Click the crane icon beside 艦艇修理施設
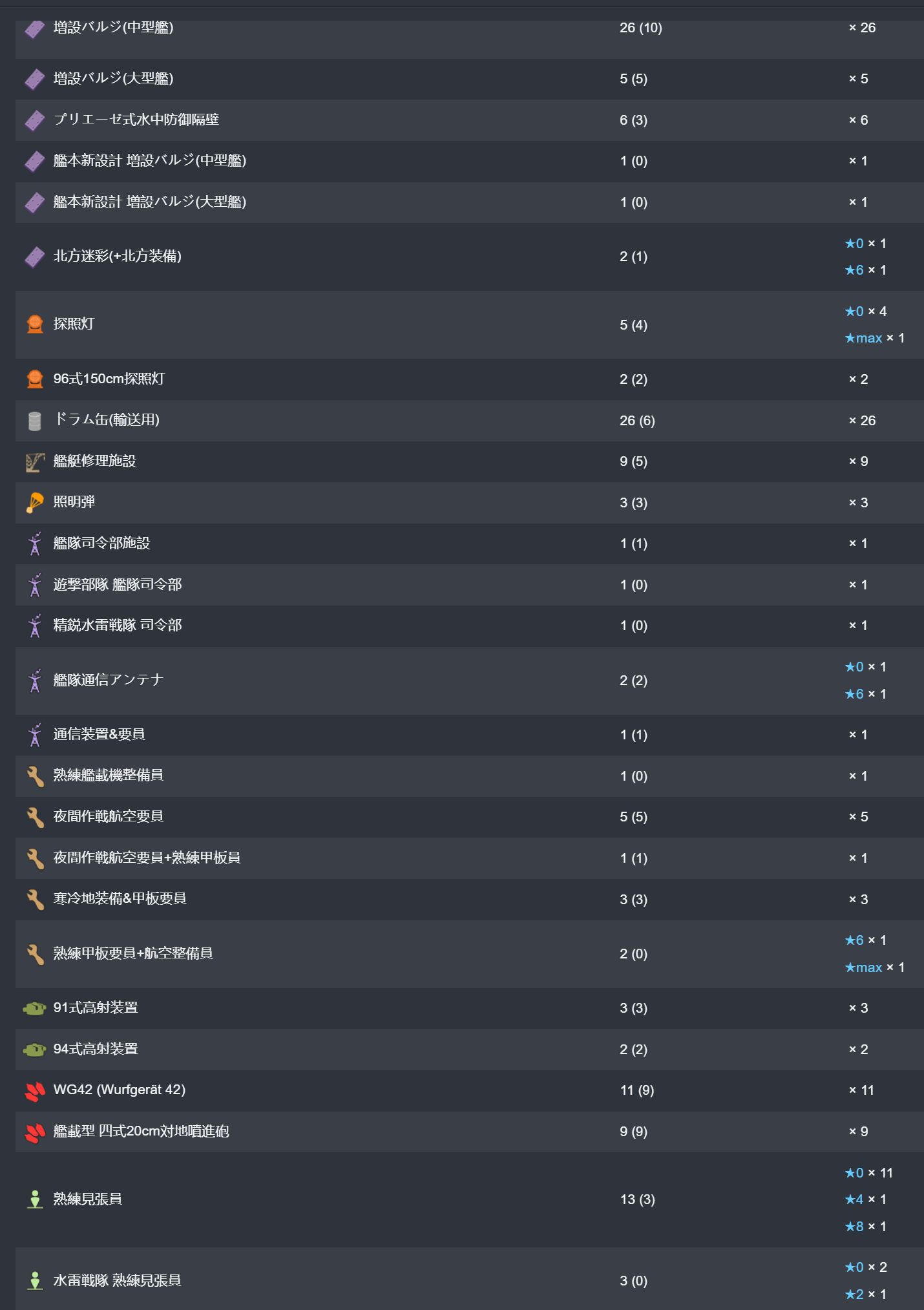The height and width of the screenshot is (1310, 924). click(35, 461)
